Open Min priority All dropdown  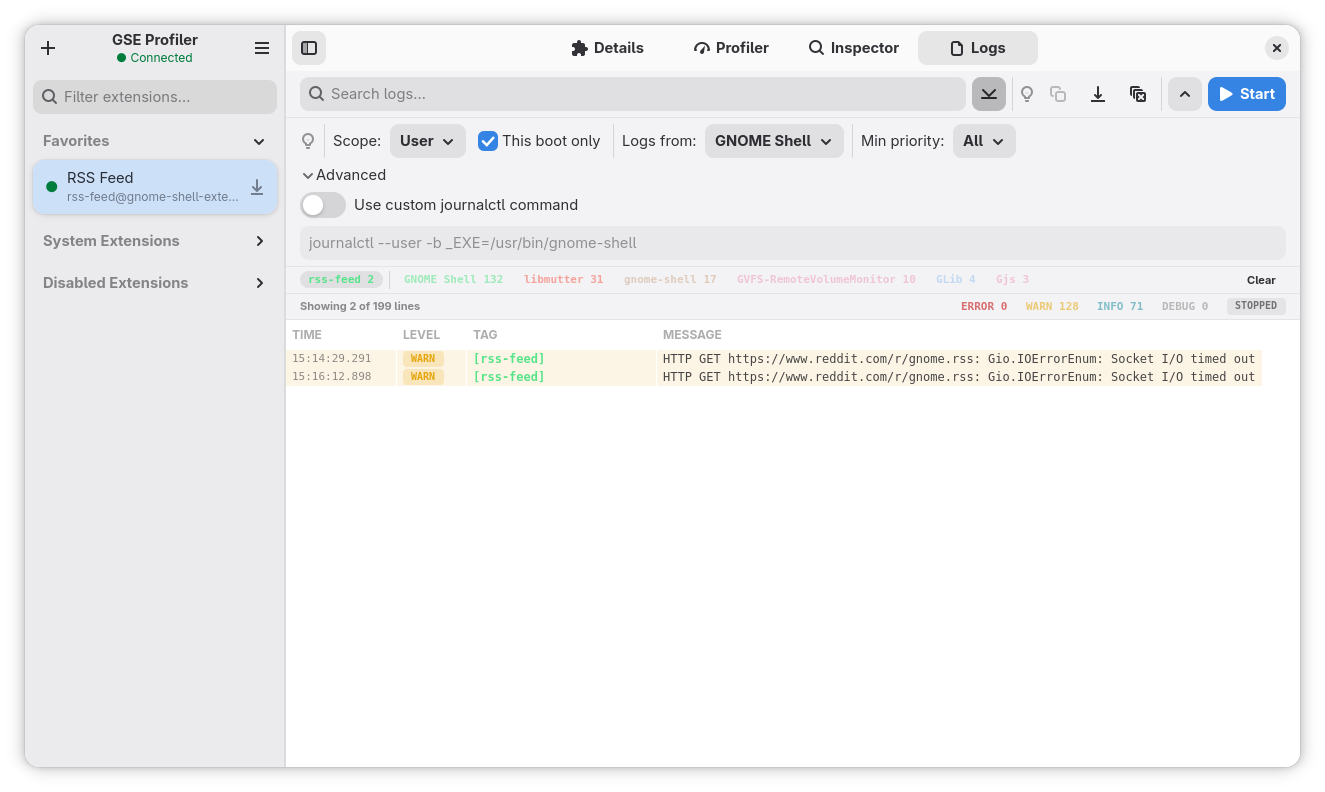(x=984, y=141)
